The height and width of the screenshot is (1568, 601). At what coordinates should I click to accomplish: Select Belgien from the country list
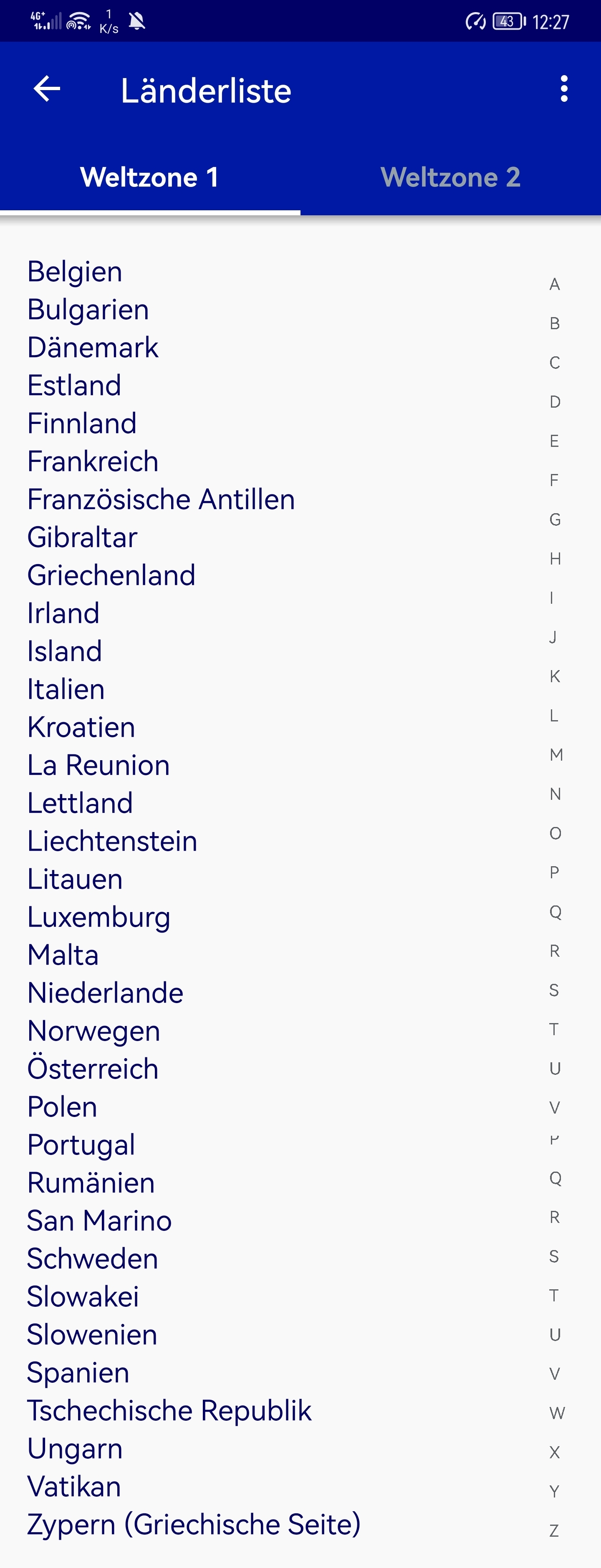pos(75,272)
